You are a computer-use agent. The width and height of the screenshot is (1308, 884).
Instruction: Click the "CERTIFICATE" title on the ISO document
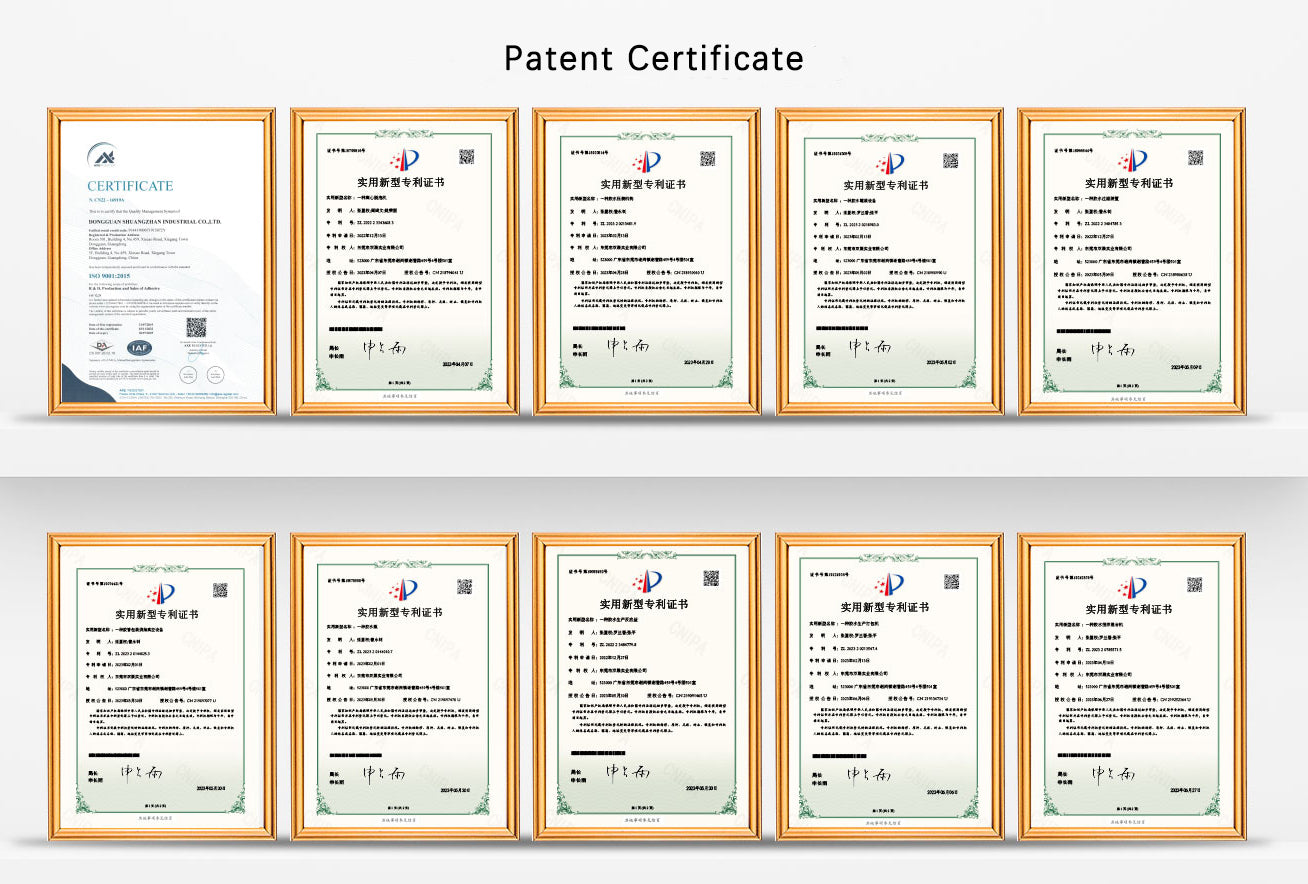tap(130, 186)
